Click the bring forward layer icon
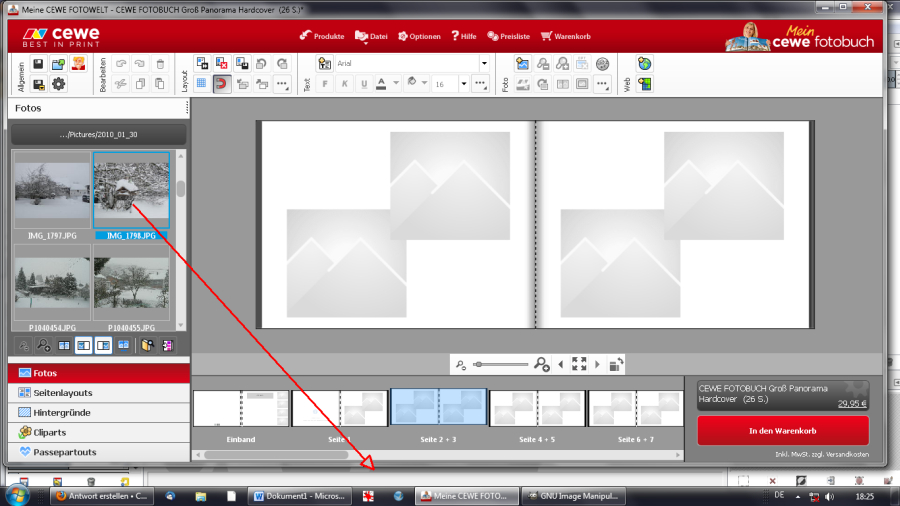The image size is (900, 506). 262,84
